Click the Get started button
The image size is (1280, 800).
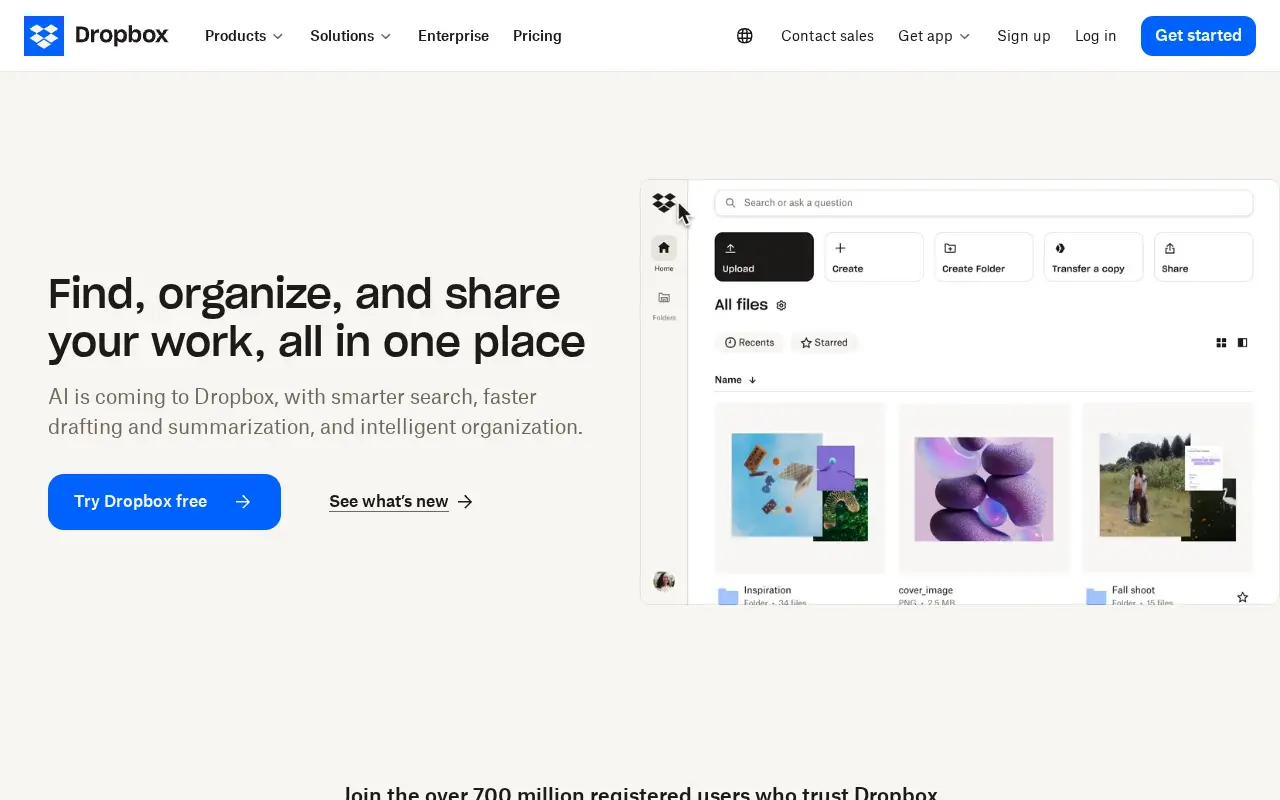click(1198, 36)
